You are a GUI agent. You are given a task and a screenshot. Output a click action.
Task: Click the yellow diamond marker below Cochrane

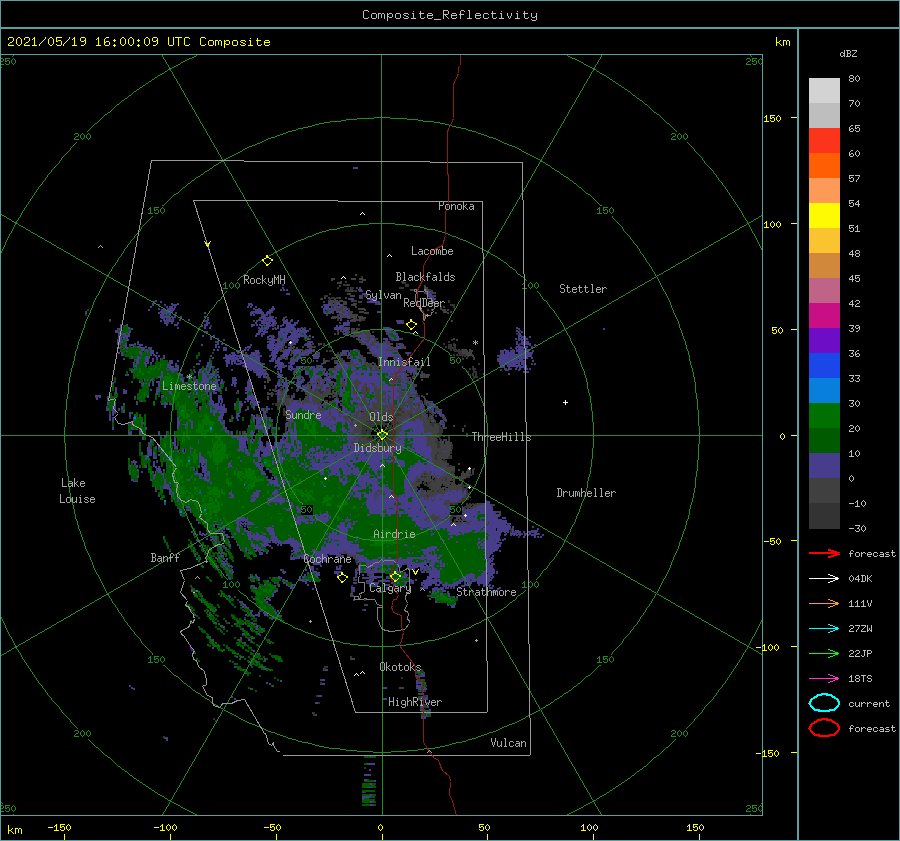[x=342, y=578]
